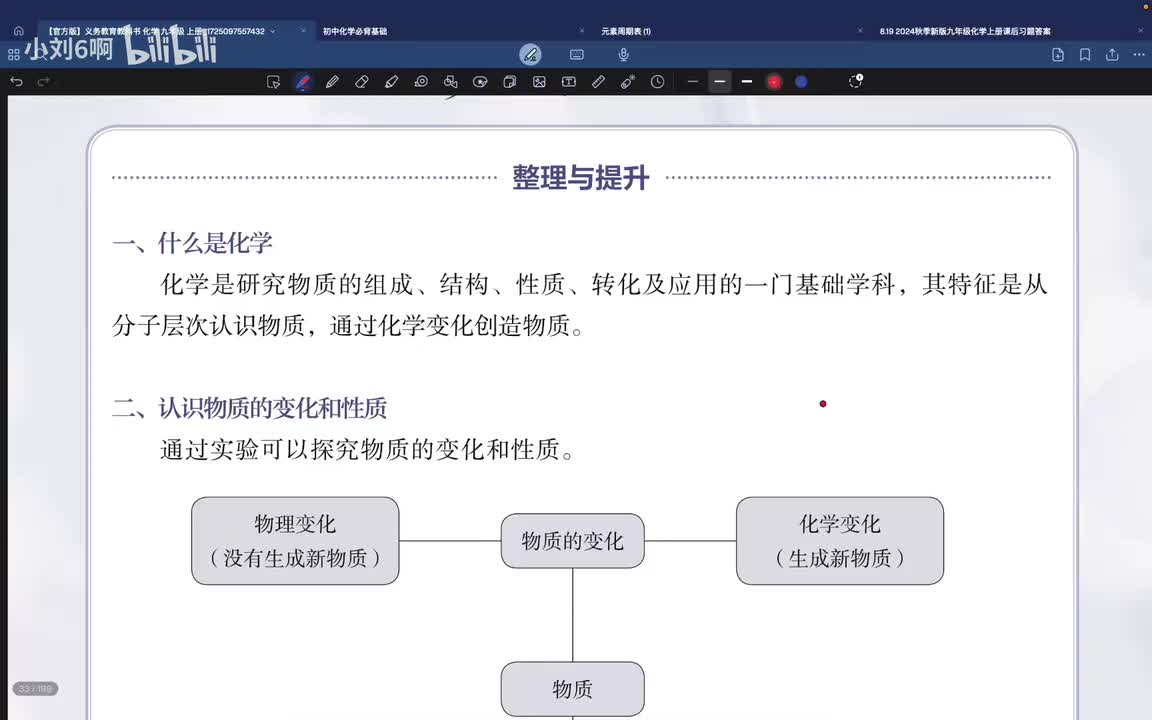The height and width of the screenshot is (720, 1152).
Task: Tap the 化学变化 diagram box
Action: [840, 541]
